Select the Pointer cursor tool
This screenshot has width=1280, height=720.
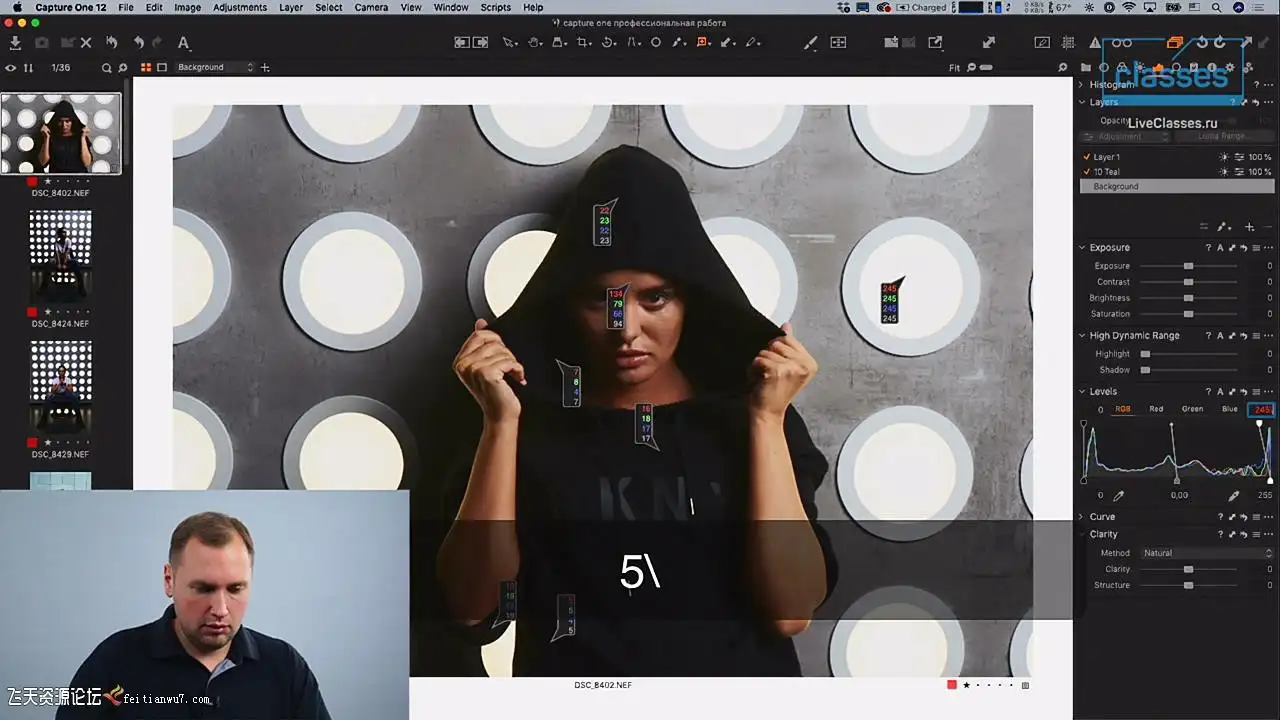pos(510,43)
